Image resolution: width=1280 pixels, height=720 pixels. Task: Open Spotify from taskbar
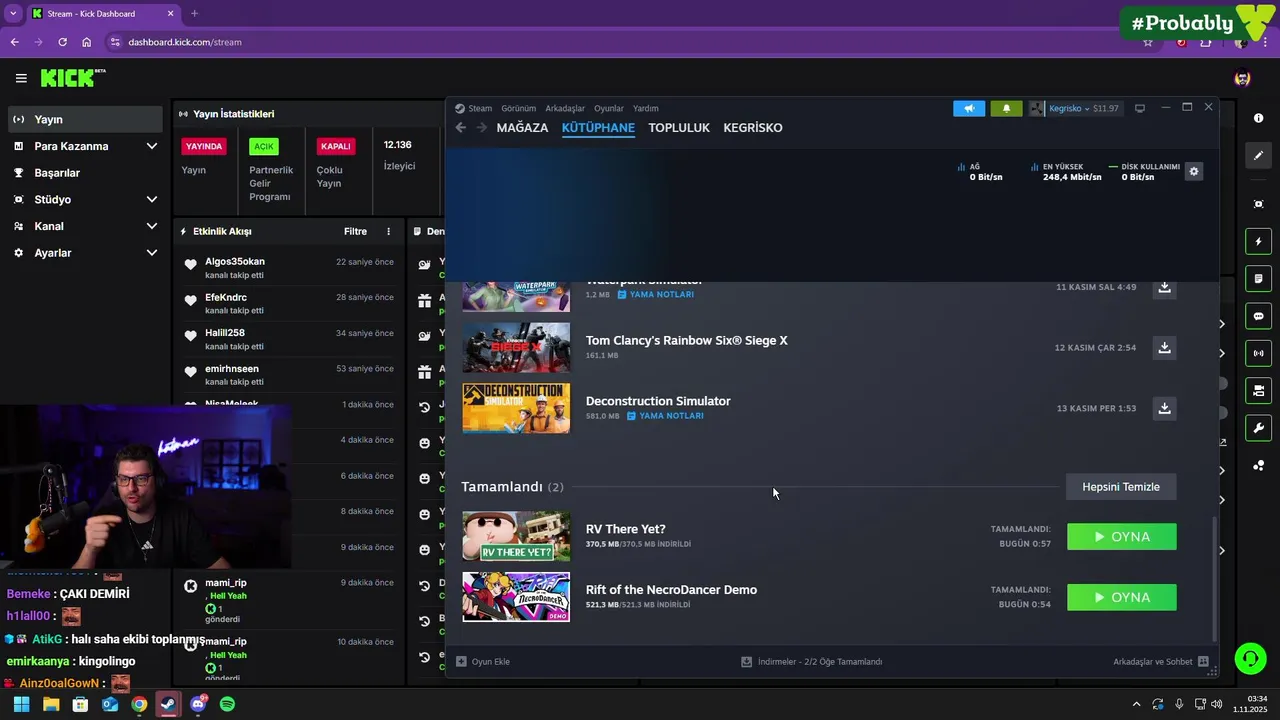click(227, 704)
